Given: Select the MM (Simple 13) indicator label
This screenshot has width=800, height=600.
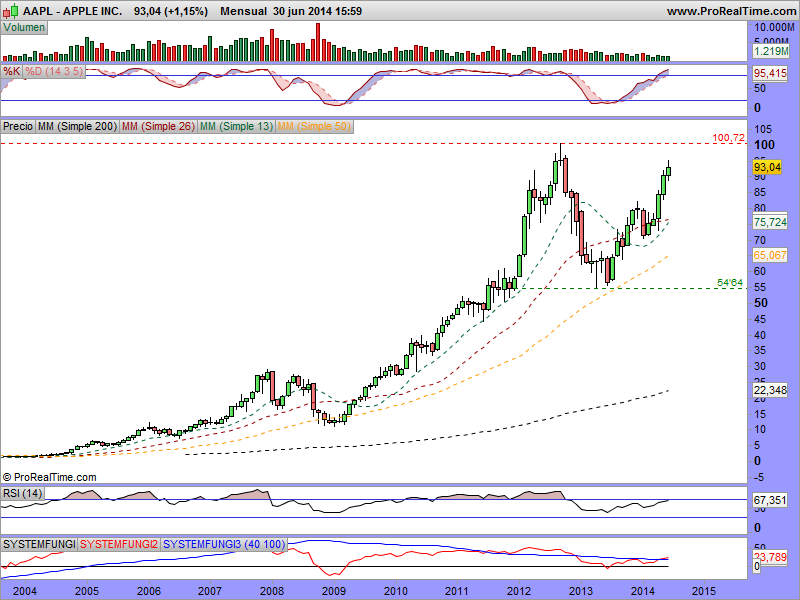Looking at the screenshot, I should tap(236, 126).
